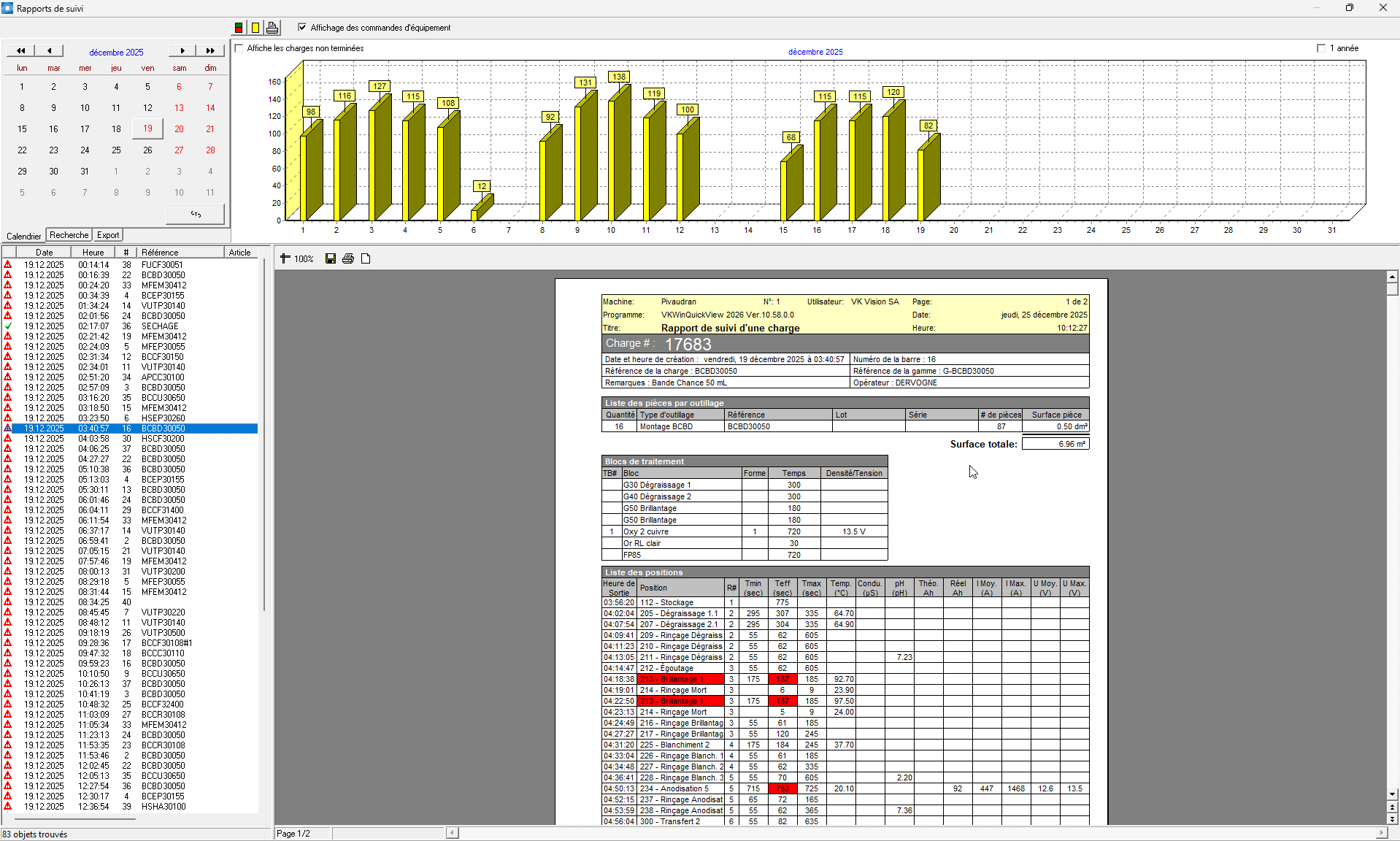Click the refresh arrows button under calendar

(x=196, y=214)
